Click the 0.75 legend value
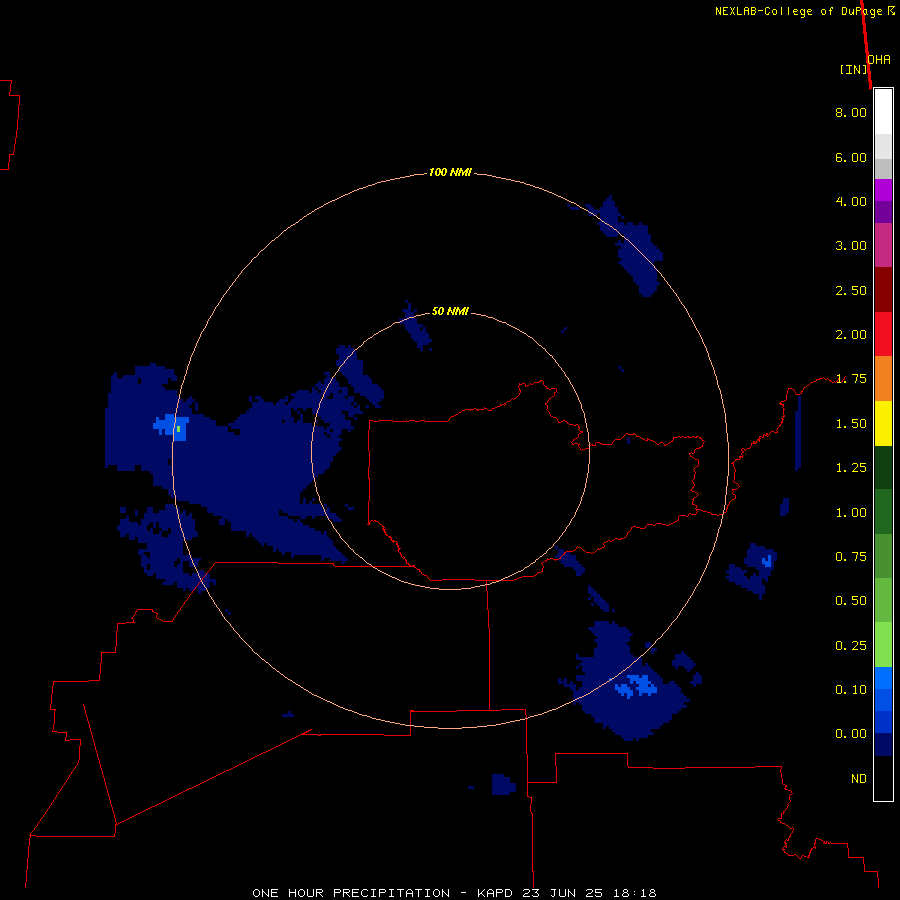 [x=851, y=557]
